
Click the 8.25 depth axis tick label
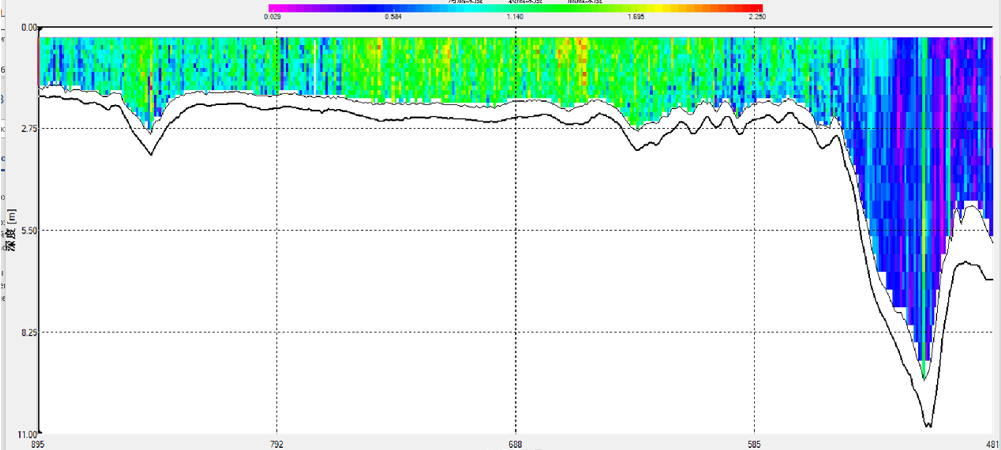tap(27, 332)
